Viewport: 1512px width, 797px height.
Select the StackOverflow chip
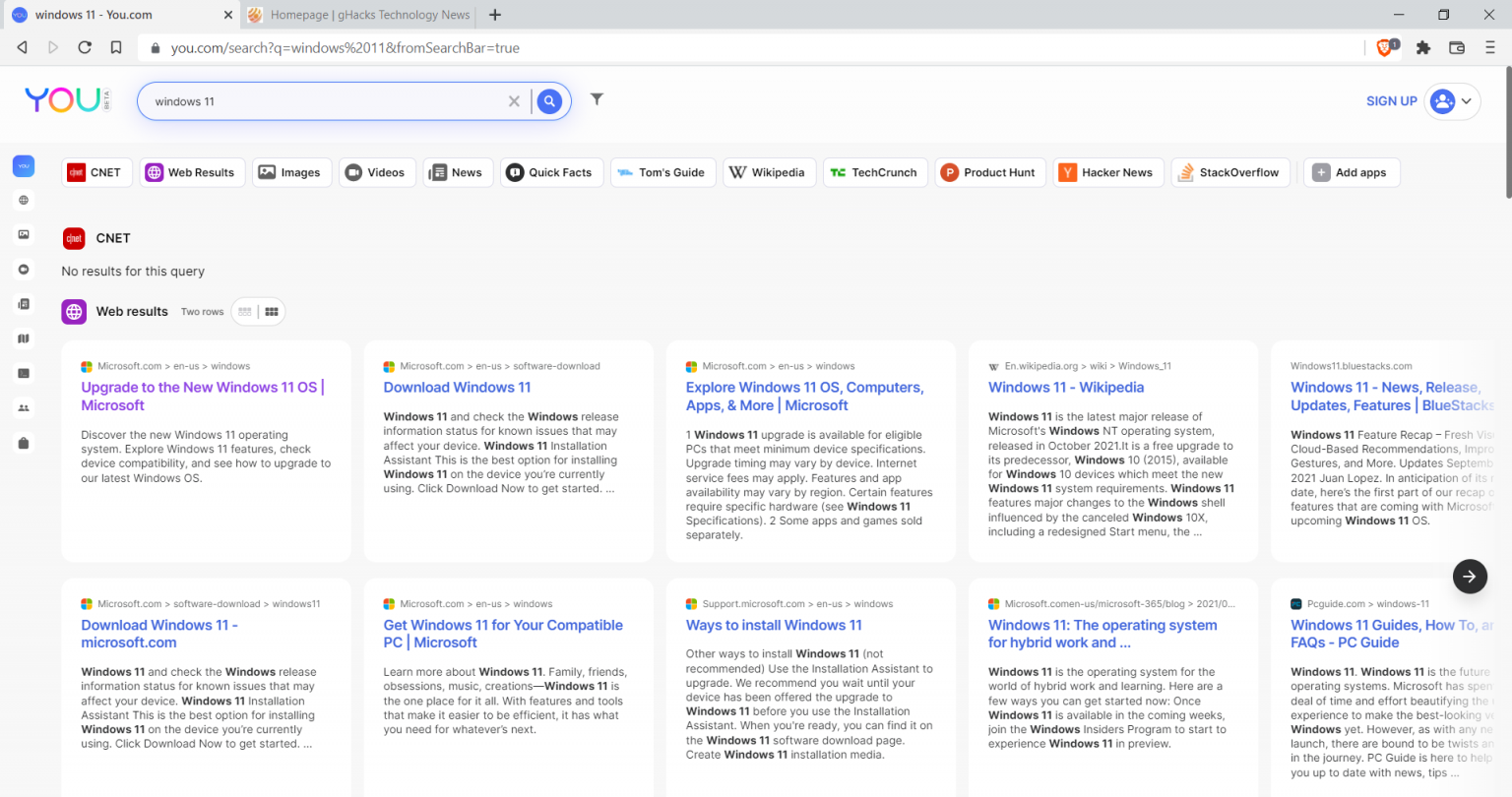tap(1230, 172)
